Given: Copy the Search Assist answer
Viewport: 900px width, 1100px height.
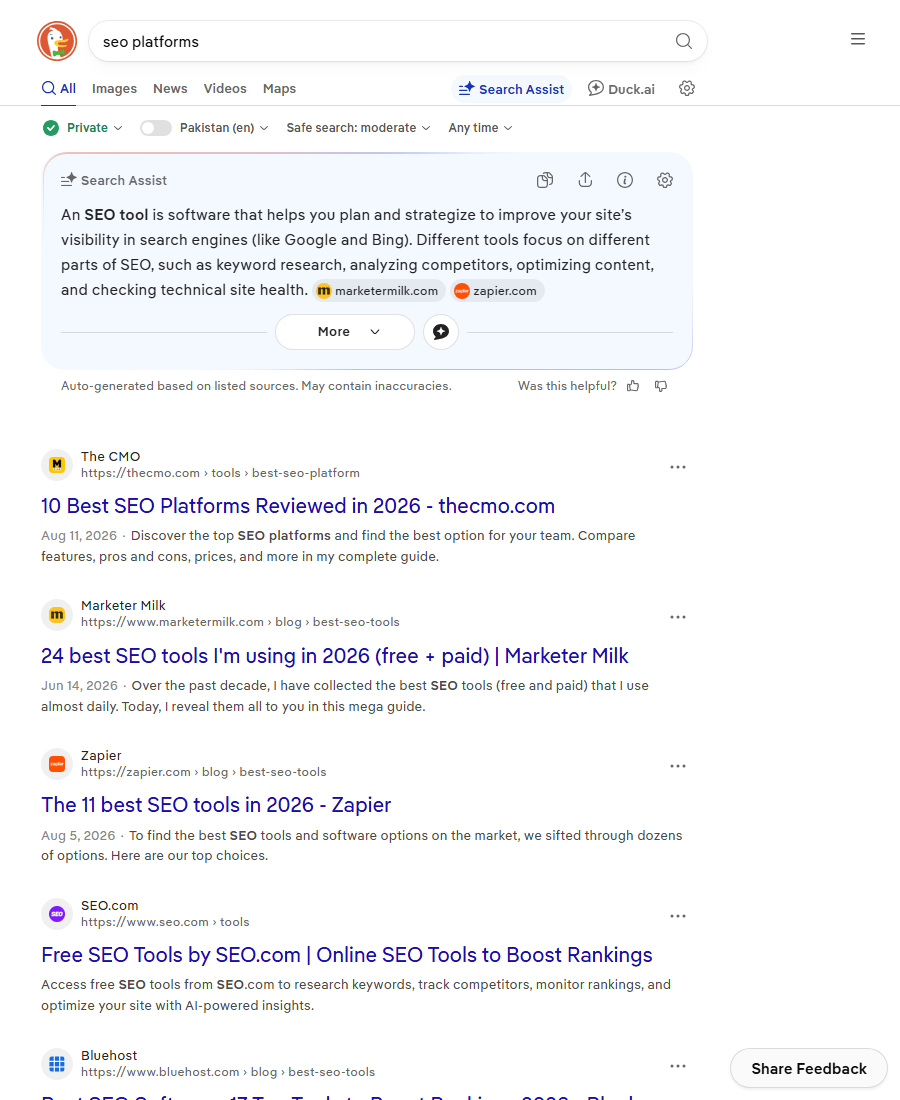Looking at the screenshot, I should click(545, 180).
